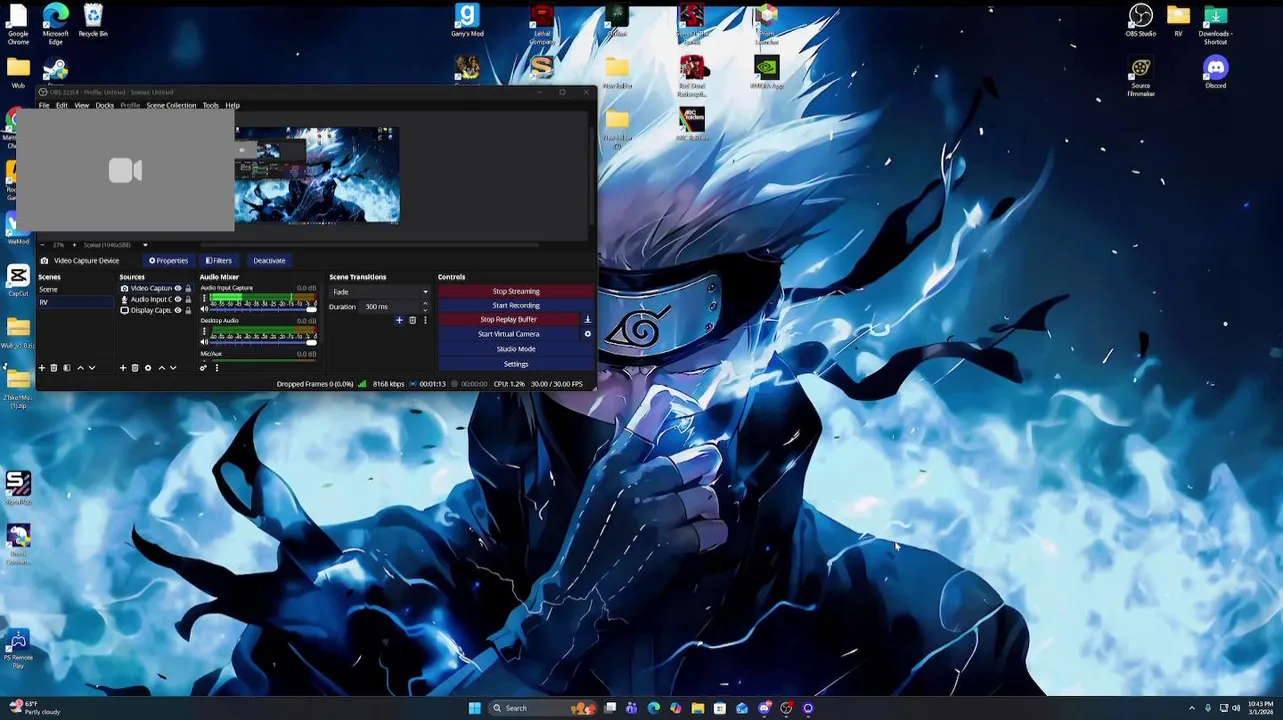The image size is (1283, 720).
Task: Save replay using download arrow icon
Action: tap(587, 319)
